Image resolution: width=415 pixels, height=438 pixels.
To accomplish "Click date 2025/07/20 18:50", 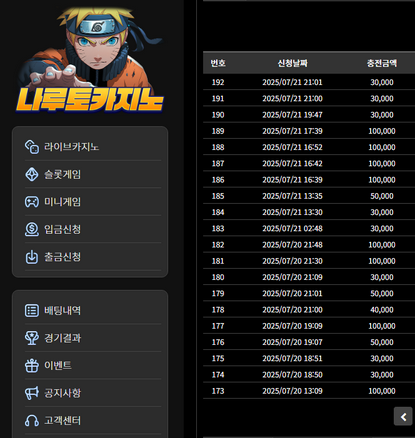I will (x=292, y=375).
